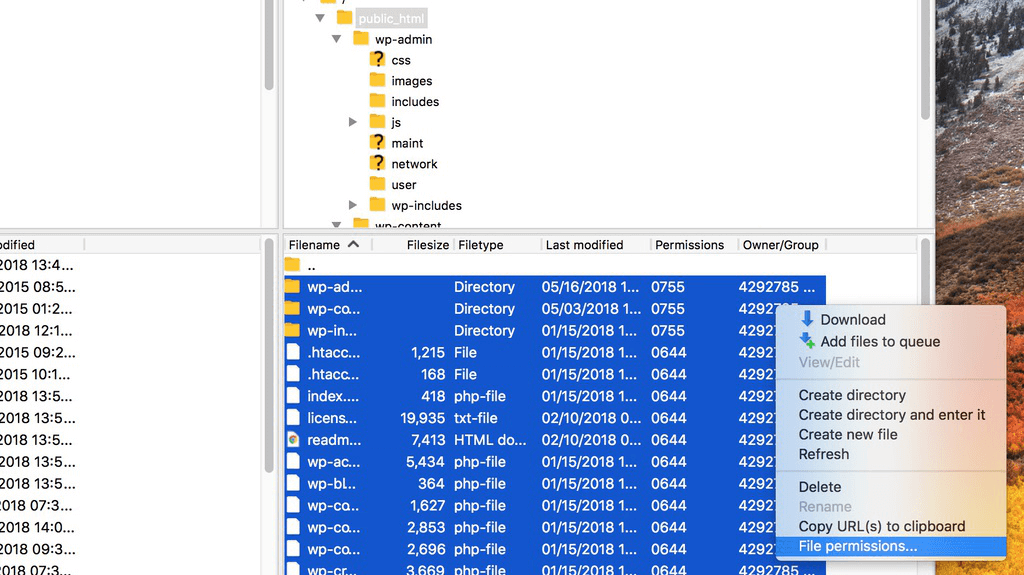This screenshot has width=1024, height=575.
Task: Click the wp-includes folder icon in tree
Action: (x=377, y=205)
